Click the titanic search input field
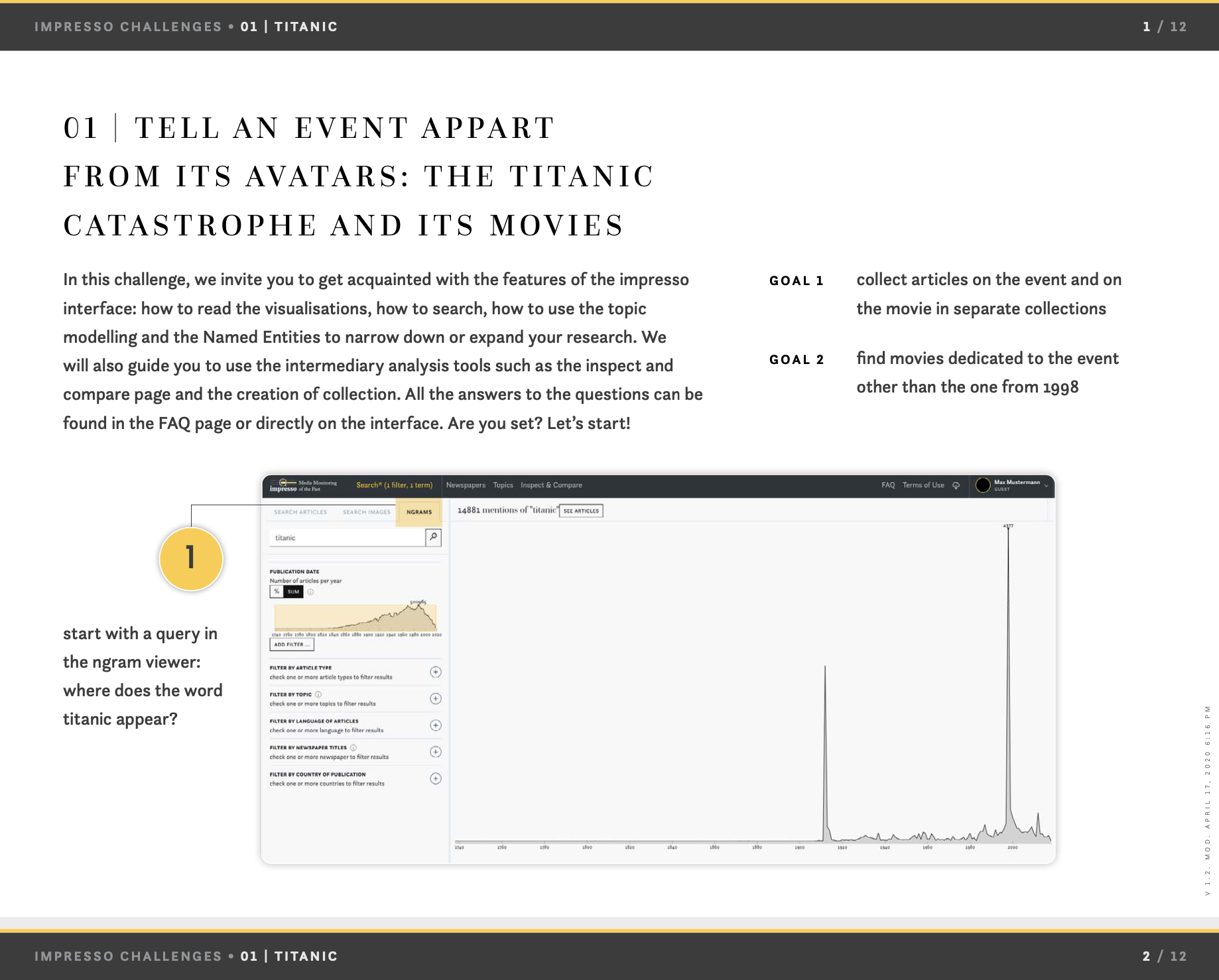 click(x=347, y=538)
